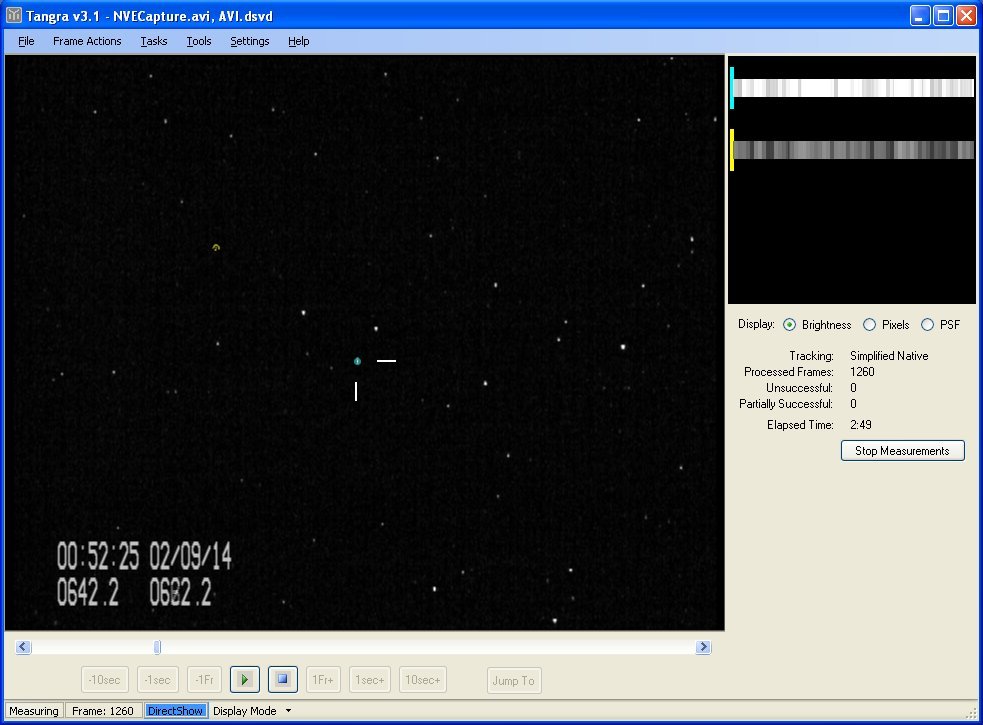This screenshot has width=983, height=725.
Task: Click the yellow-circled comparison star
Action: pos(216,247)
